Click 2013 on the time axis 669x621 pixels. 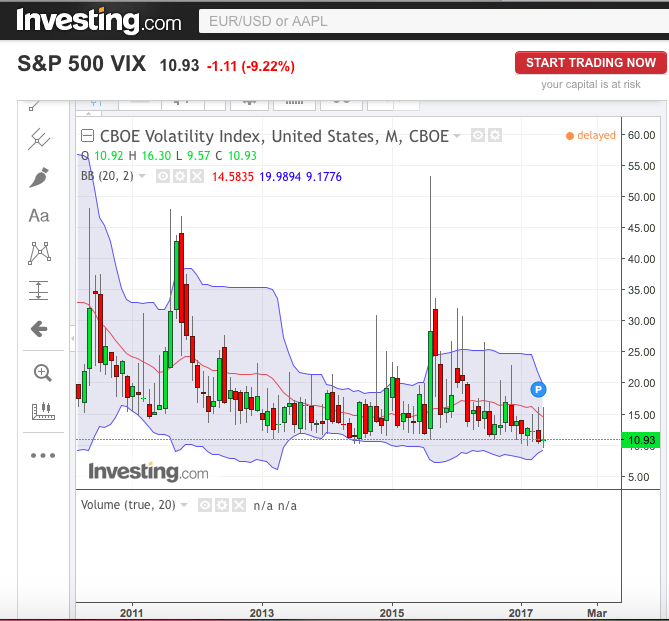[x=262, y=613]
